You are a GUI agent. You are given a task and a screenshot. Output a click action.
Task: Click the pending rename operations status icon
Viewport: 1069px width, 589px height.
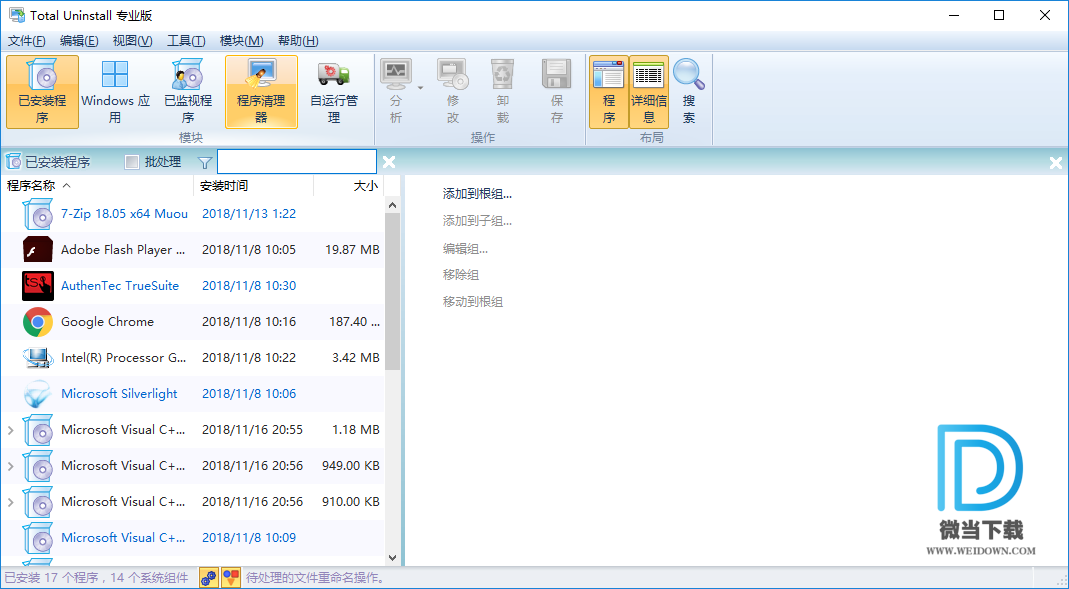[231, 578]
